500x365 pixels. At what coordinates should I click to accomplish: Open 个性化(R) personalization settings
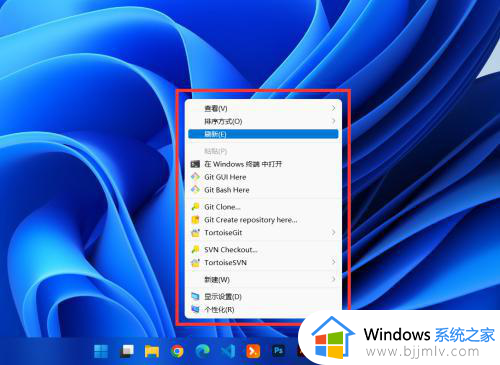[263, 309]
